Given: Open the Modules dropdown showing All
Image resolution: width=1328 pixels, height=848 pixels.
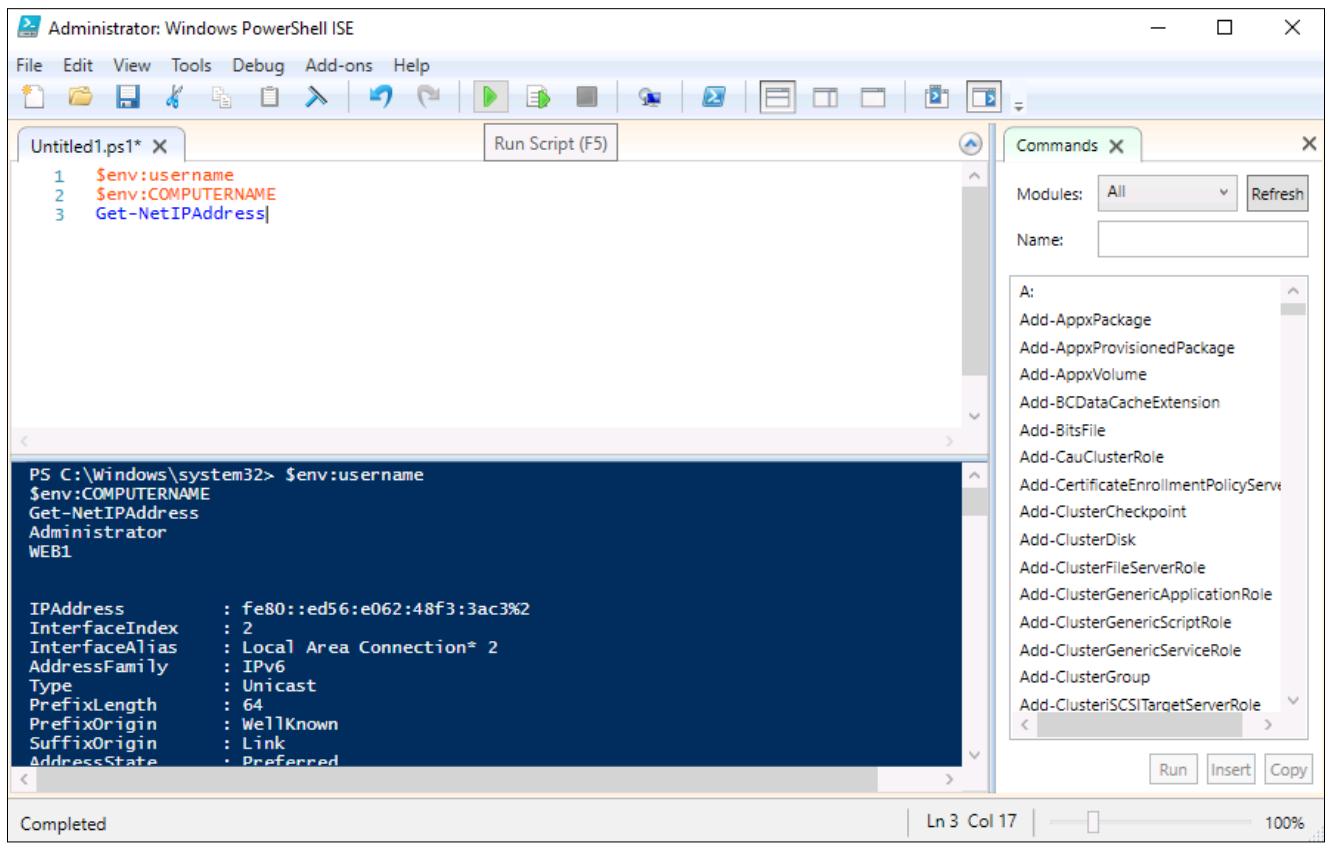Looking at the screenshot, I should [1168, 192].
